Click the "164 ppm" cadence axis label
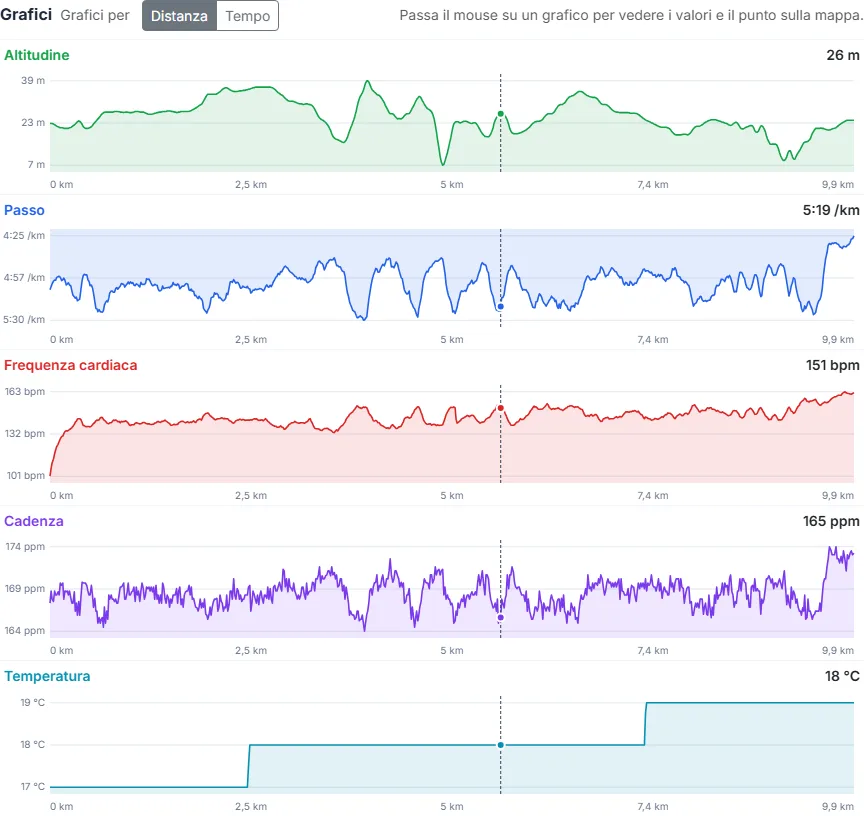Viewport: 864px width, 816px height. pyautogui.click(x=25, y=630)
